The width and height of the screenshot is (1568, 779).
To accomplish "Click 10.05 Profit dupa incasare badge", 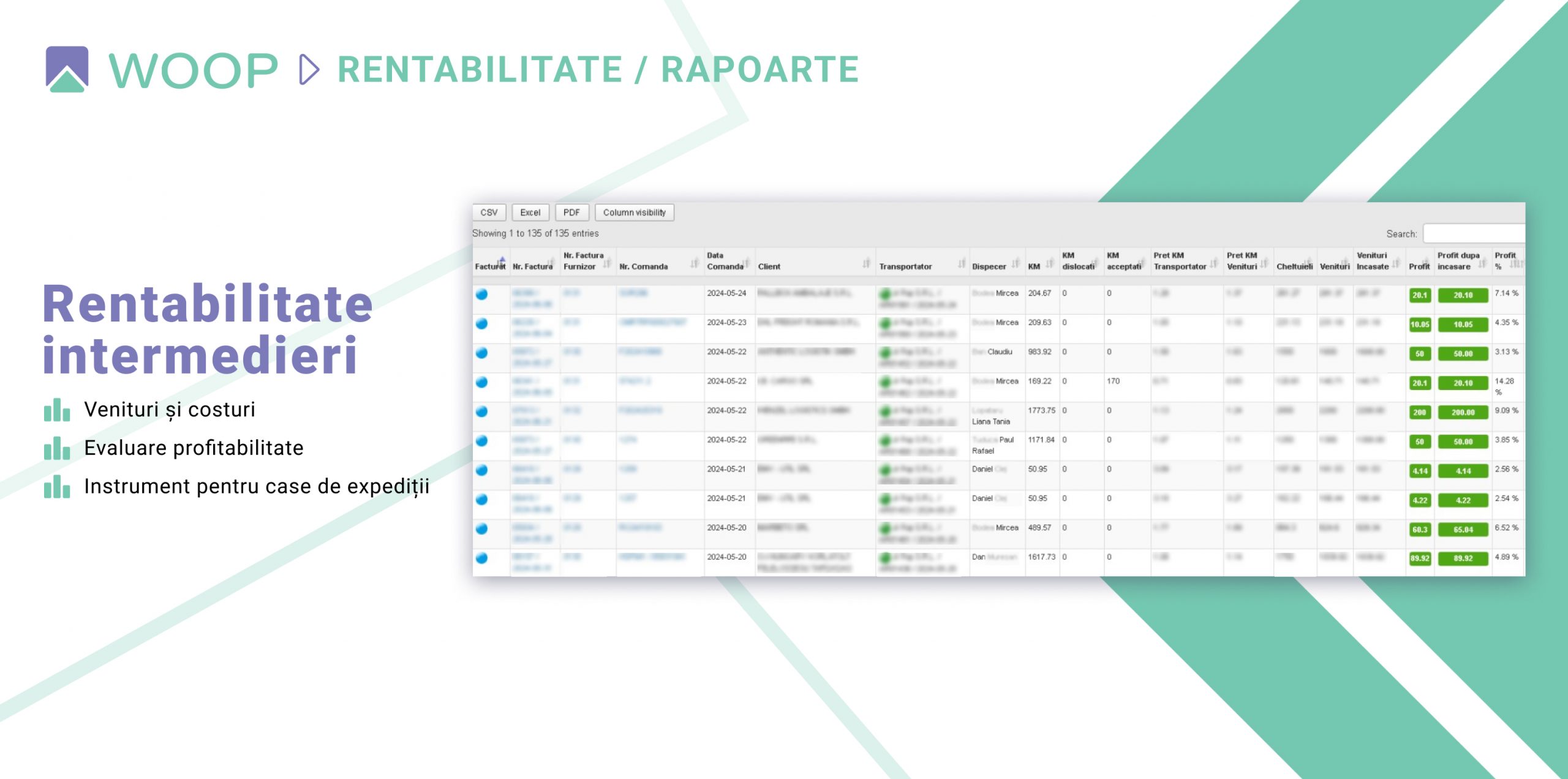I will point(1463,325).
